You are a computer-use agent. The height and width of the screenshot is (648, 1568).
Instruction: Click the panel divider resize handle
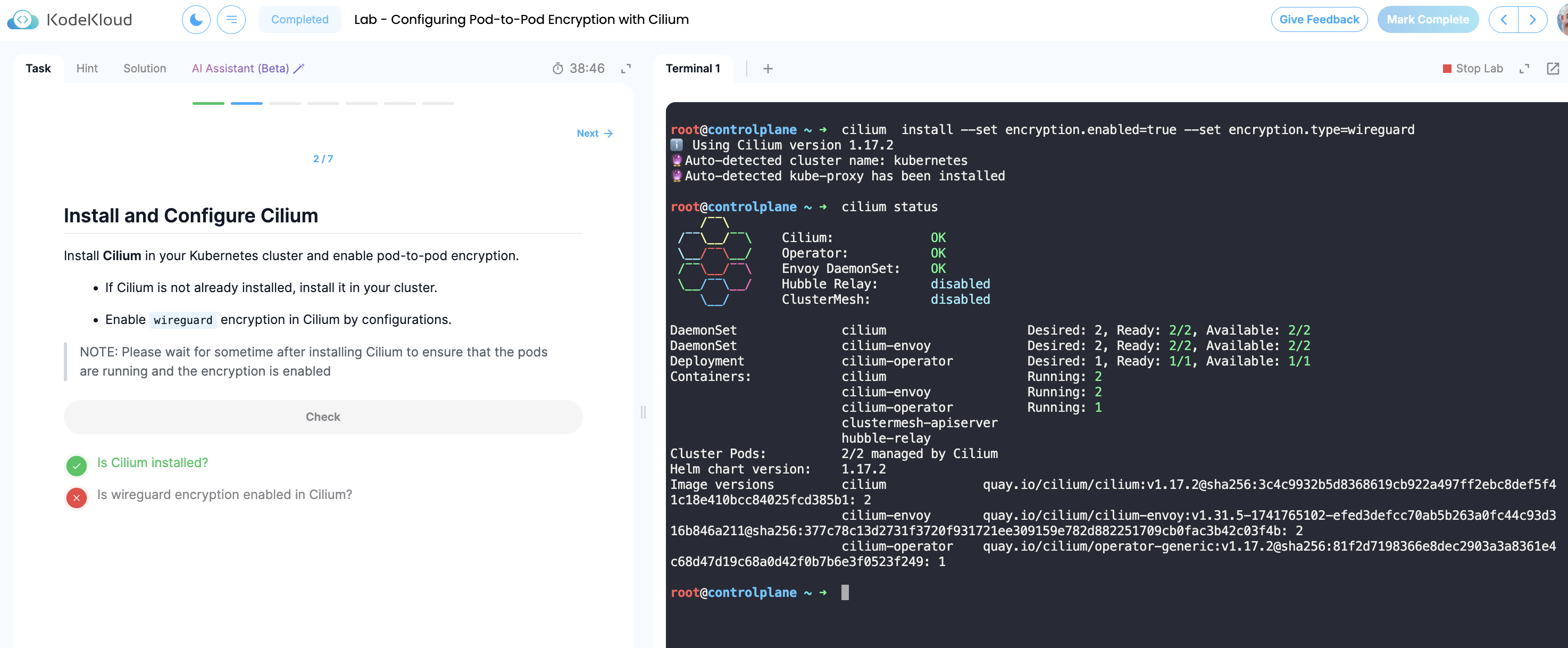[x=643, y=412]
